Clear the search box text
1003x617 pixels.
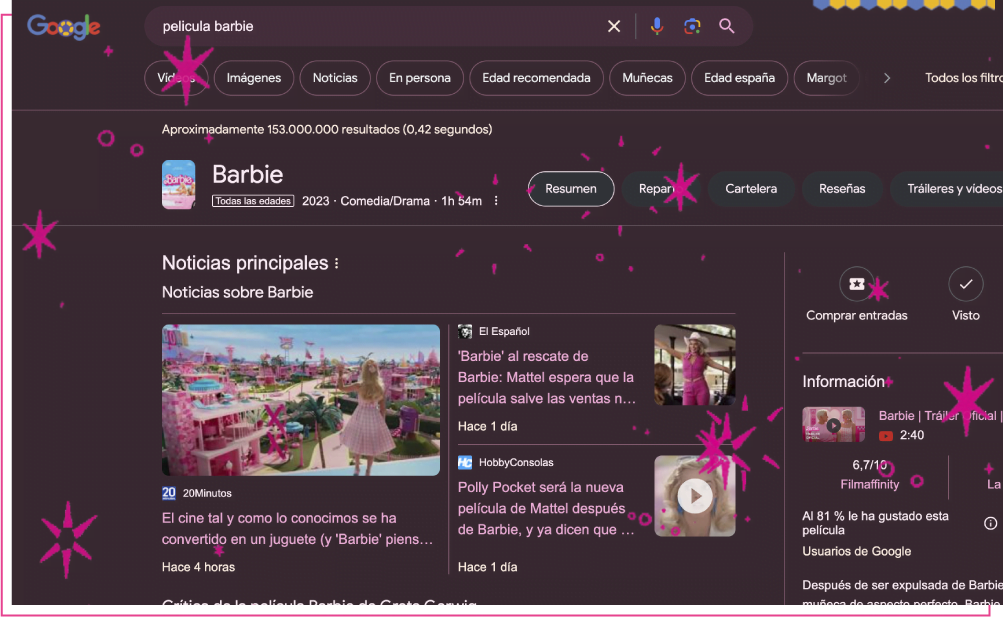(614, 26)
